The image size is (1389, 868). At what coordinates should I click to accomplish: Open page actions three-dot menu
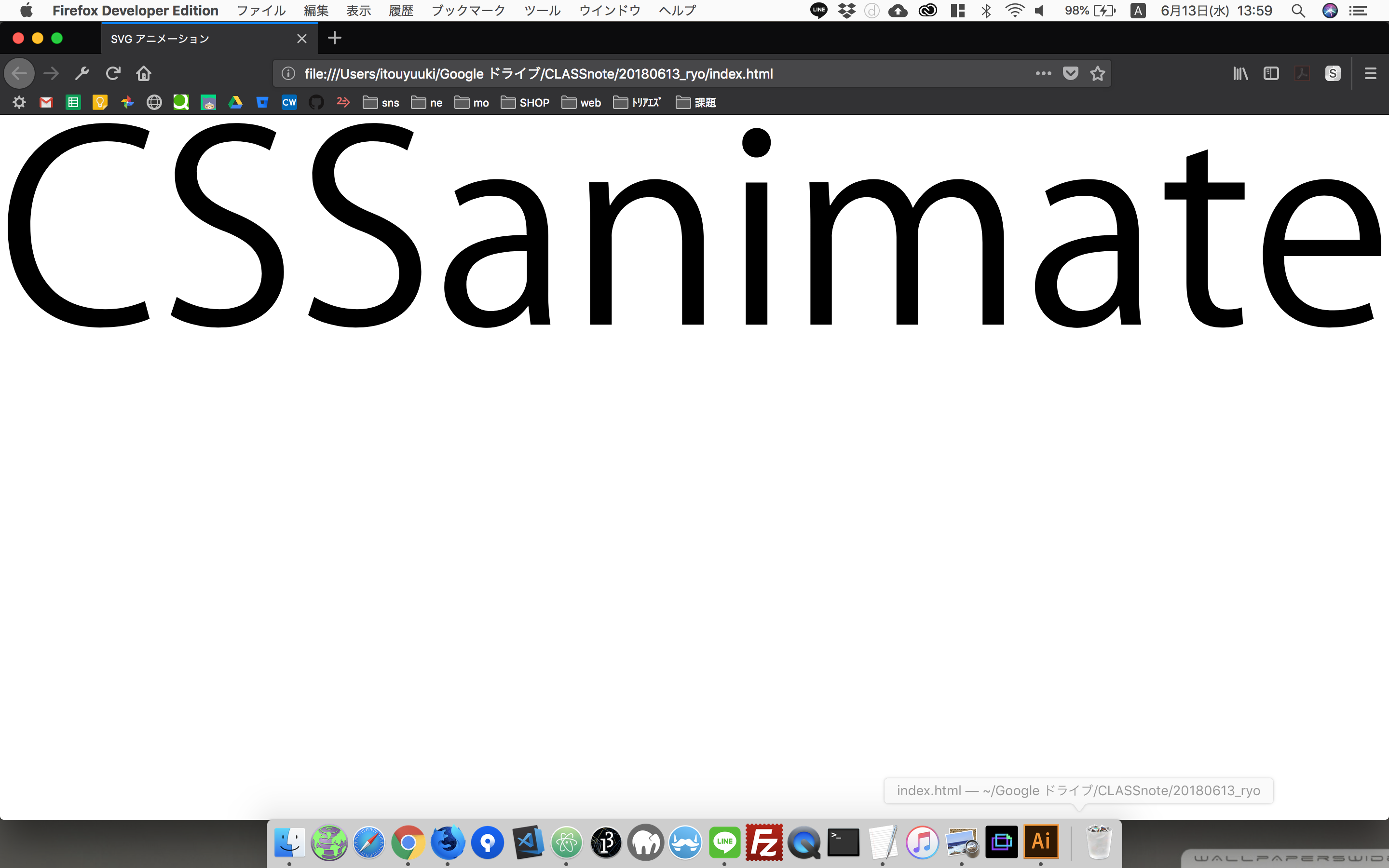(x=1043, y=73)
